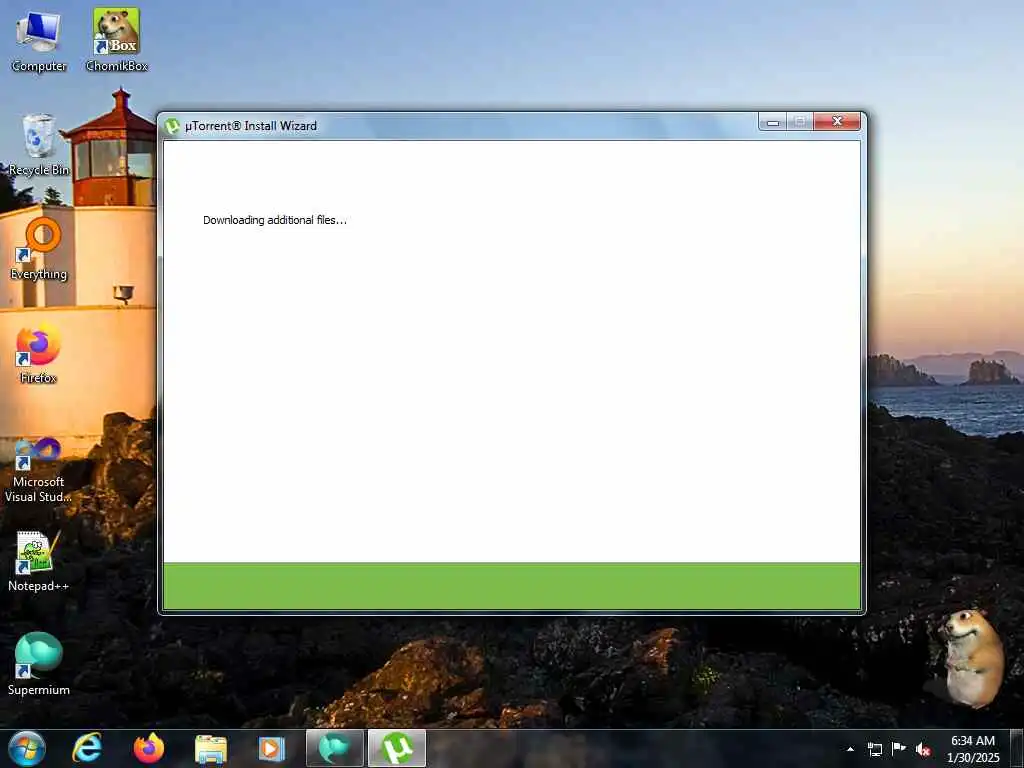Open the network status tray icon

(874, 749)
